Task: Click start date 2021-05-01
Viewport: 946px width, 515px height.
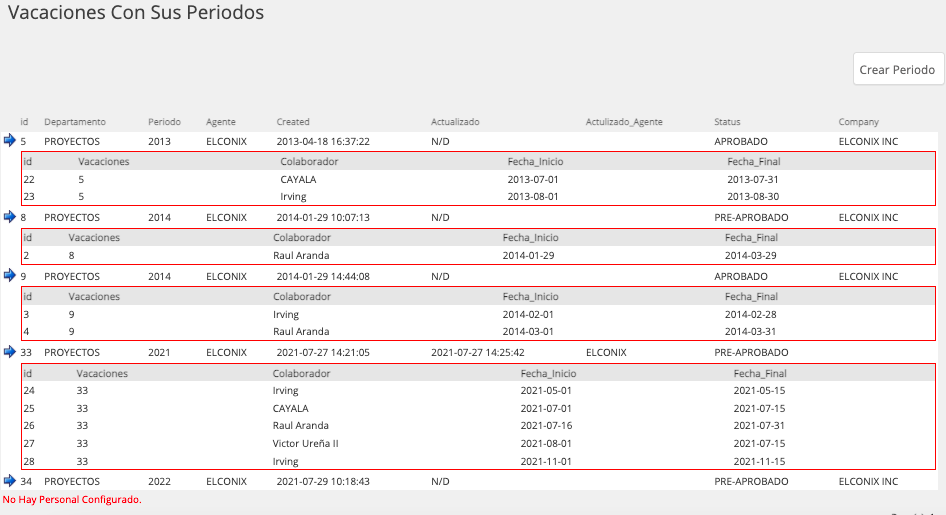Action: [546, 390]
